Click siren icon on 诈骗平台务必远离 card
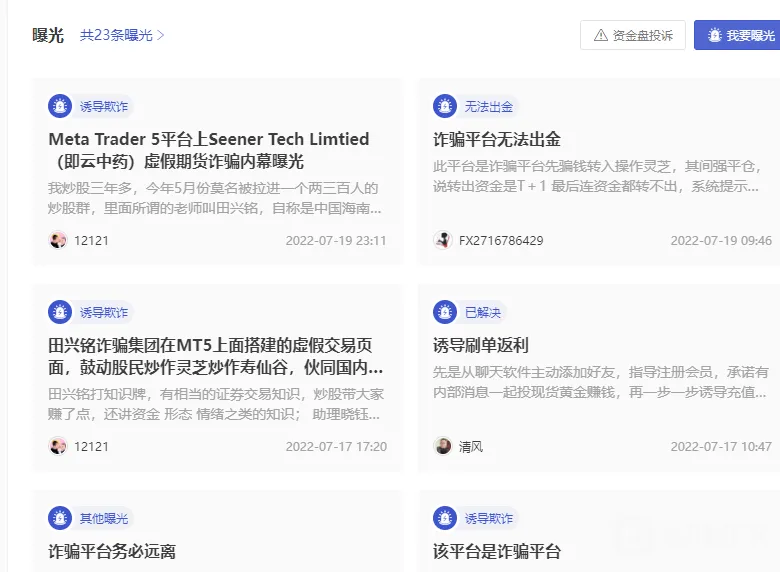The height and width of the screenshot is (572, 780). click(x=60, y=518)
